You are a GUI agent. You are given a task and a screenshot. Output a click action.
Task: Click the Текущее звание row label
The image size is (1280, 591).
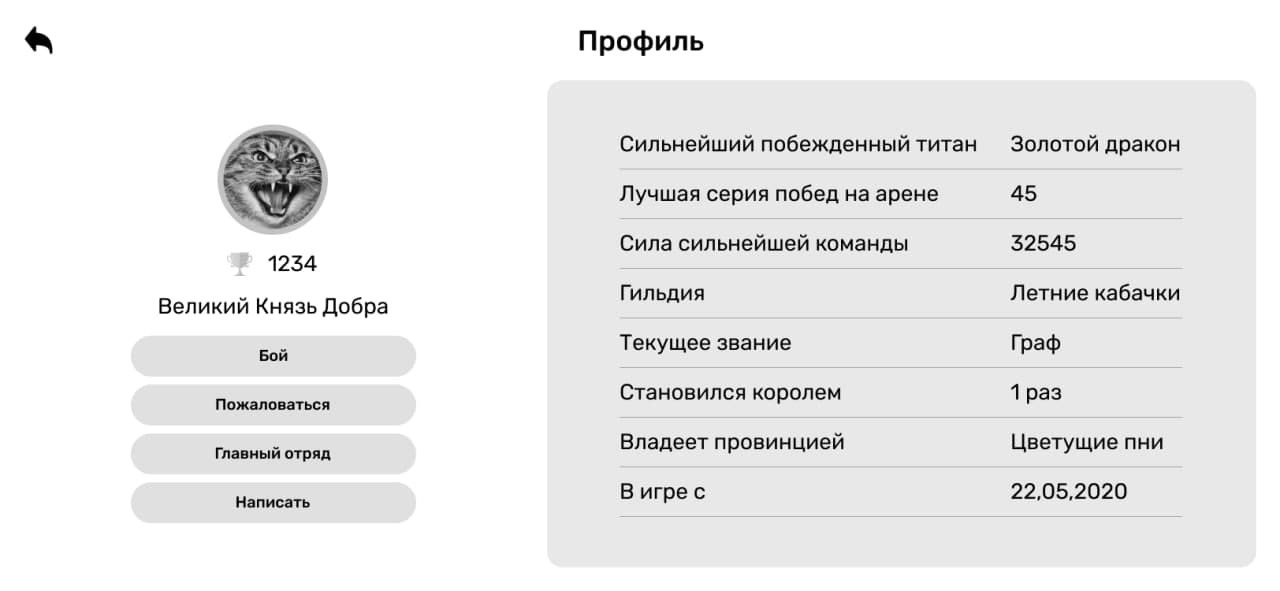click(x=705, y=343)
